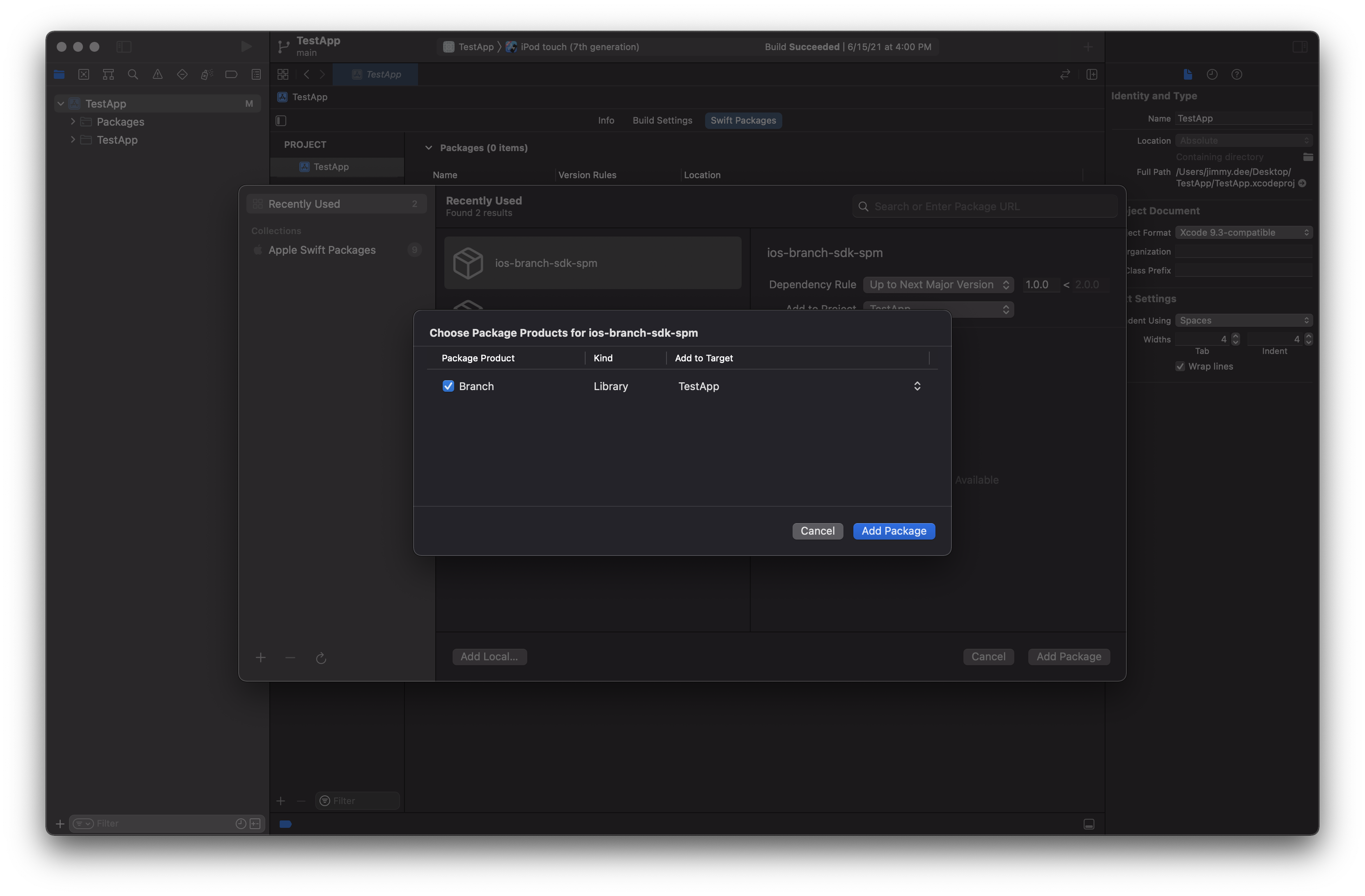Viewport: 1365px width, 896px height.
Task: Select Apple Swift Packages collection
Action: (x=337, y=250)
